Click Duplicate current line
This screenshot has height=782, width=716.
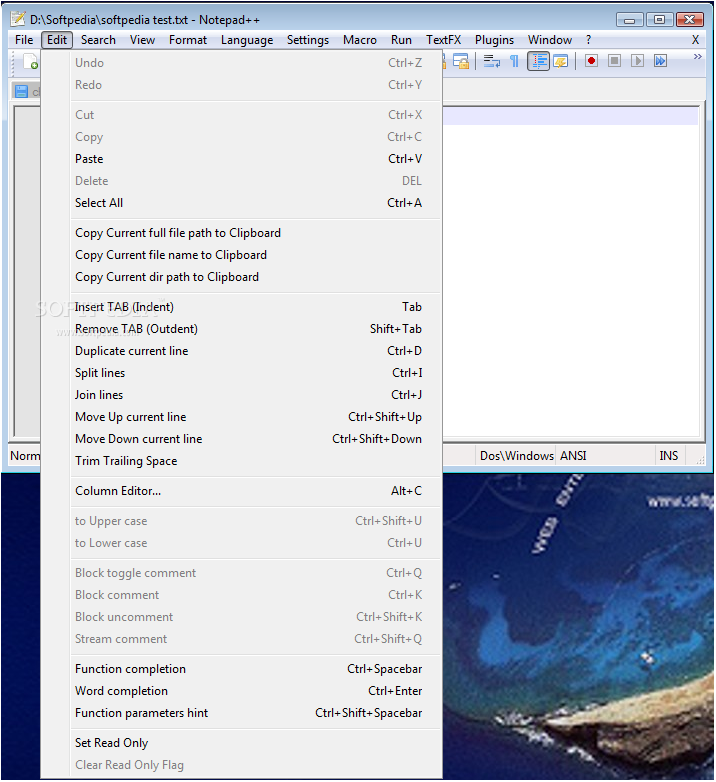[x=242, y=351]
